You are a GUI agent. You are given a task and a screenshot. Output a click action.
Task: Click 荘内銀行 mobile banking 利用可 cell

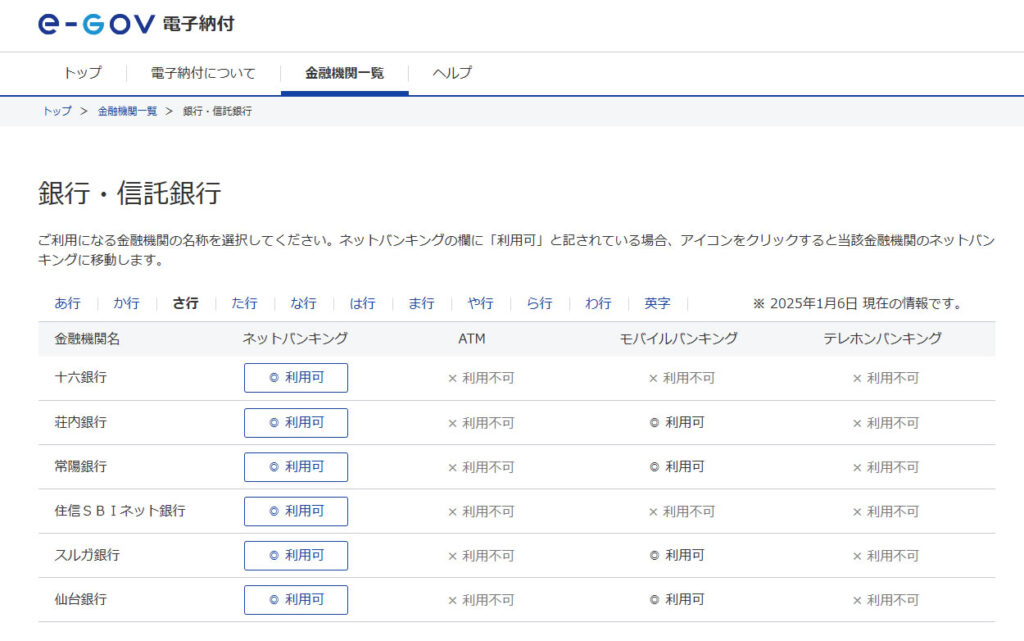(677, 422)
